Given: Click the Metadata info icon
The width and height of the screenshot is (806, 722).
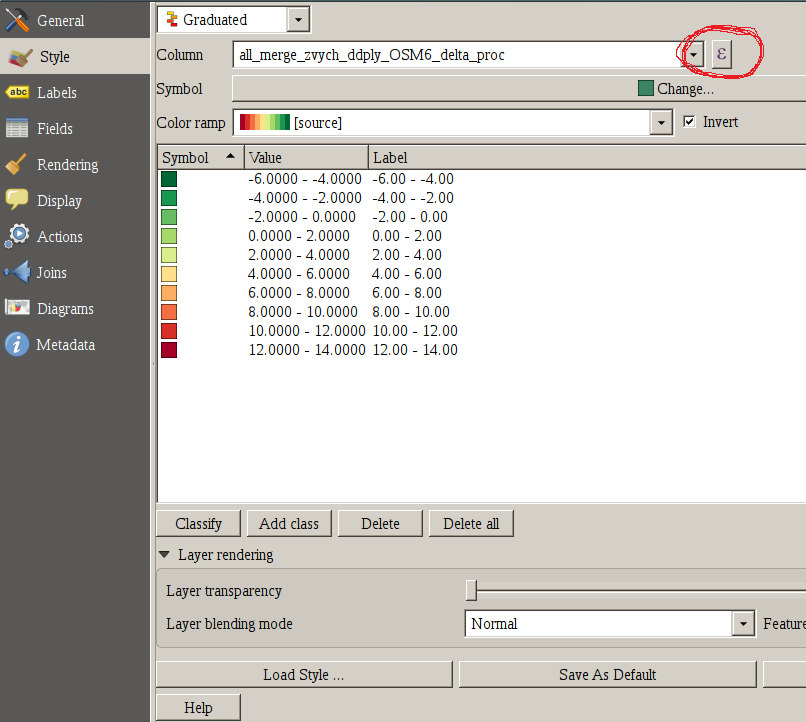Looking at the screenshot, I should pyautogui.click(x=17, y=344).
